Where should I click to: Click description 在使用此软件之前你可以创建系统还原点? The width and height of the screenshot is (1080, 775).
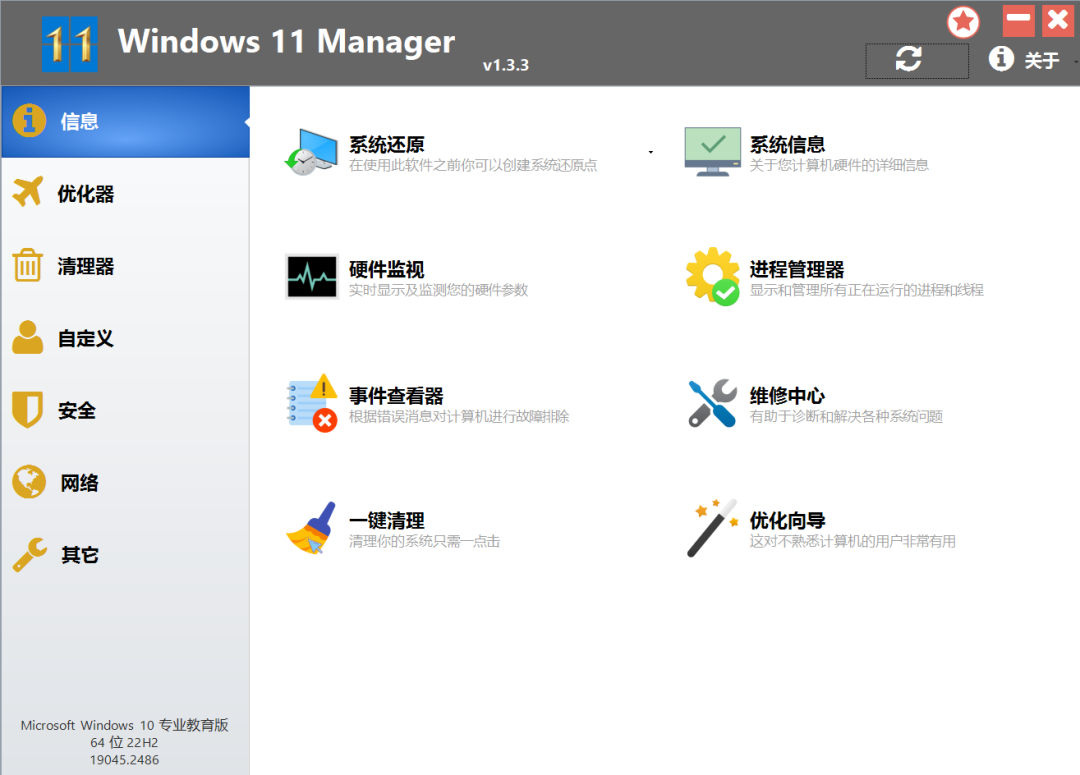[472, 165]
